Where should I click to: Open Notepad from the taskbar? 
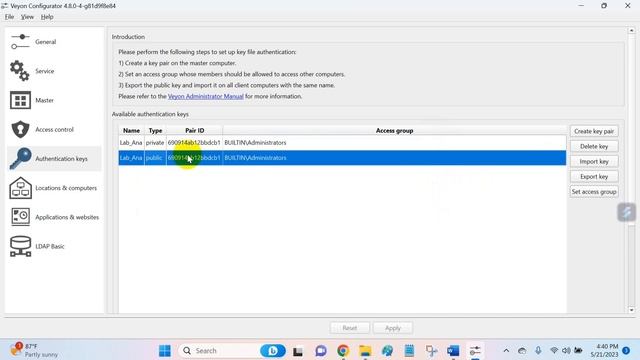coord(409,351)
